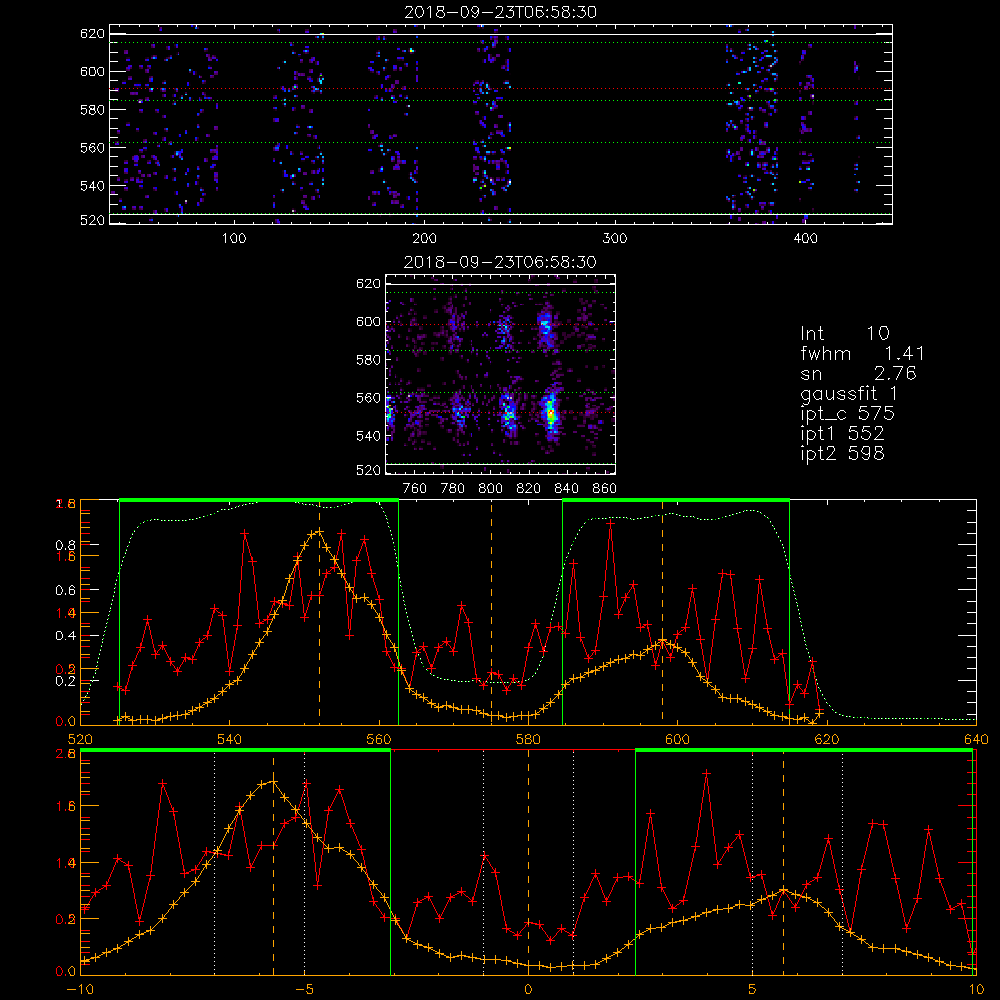
Task: Click x-axis tick label '100' of wide spectrogram
Action: [234, 239]
